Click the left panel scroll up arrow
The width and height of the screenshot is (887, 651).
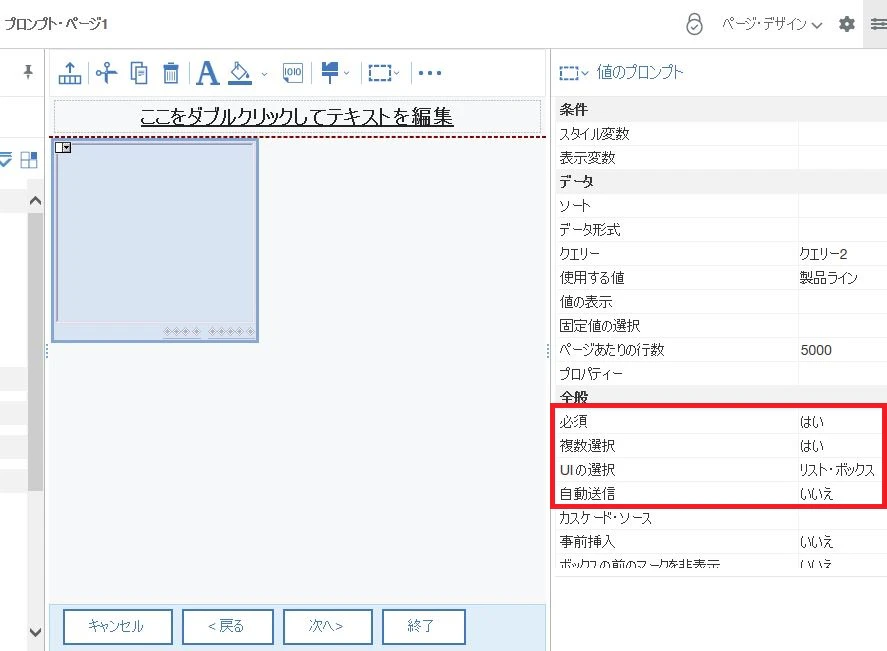tap(35, 200)
